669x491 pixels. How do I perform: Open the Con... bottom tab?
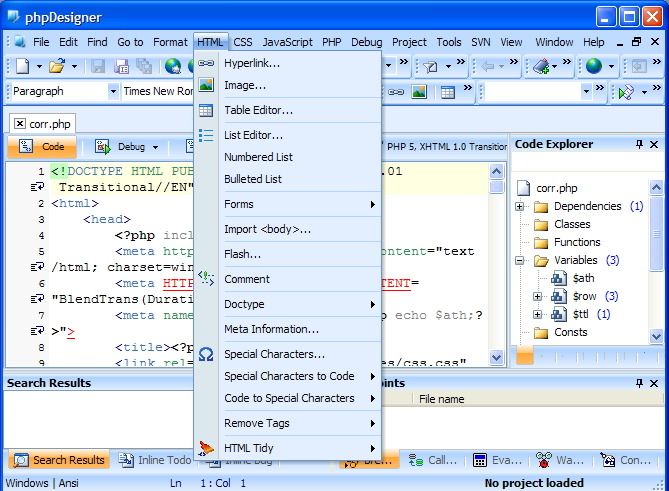coord(625,460)
